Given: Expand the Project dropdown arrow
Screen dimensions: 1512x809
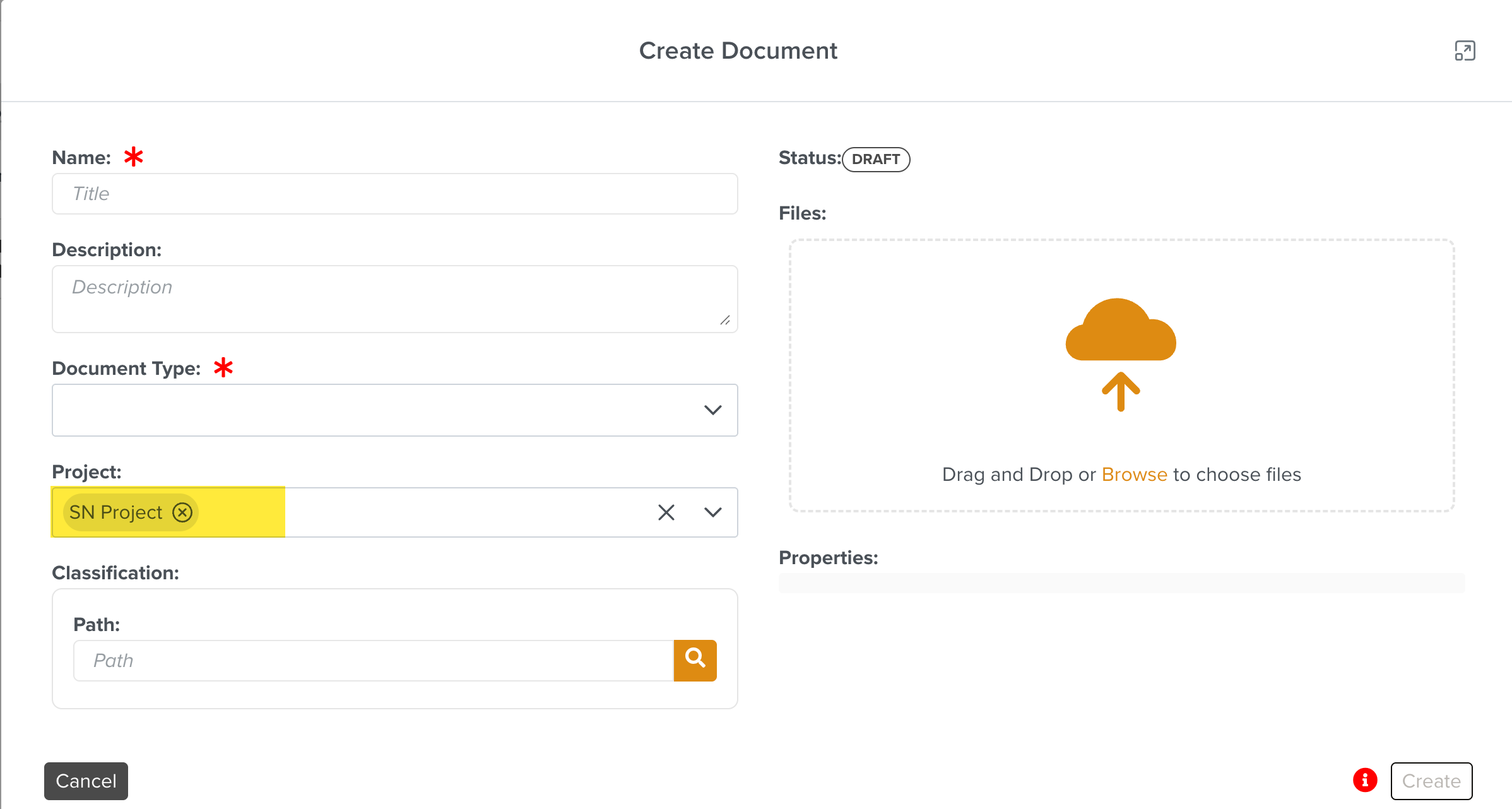Looking at the screenshot, I should [712, 512].
